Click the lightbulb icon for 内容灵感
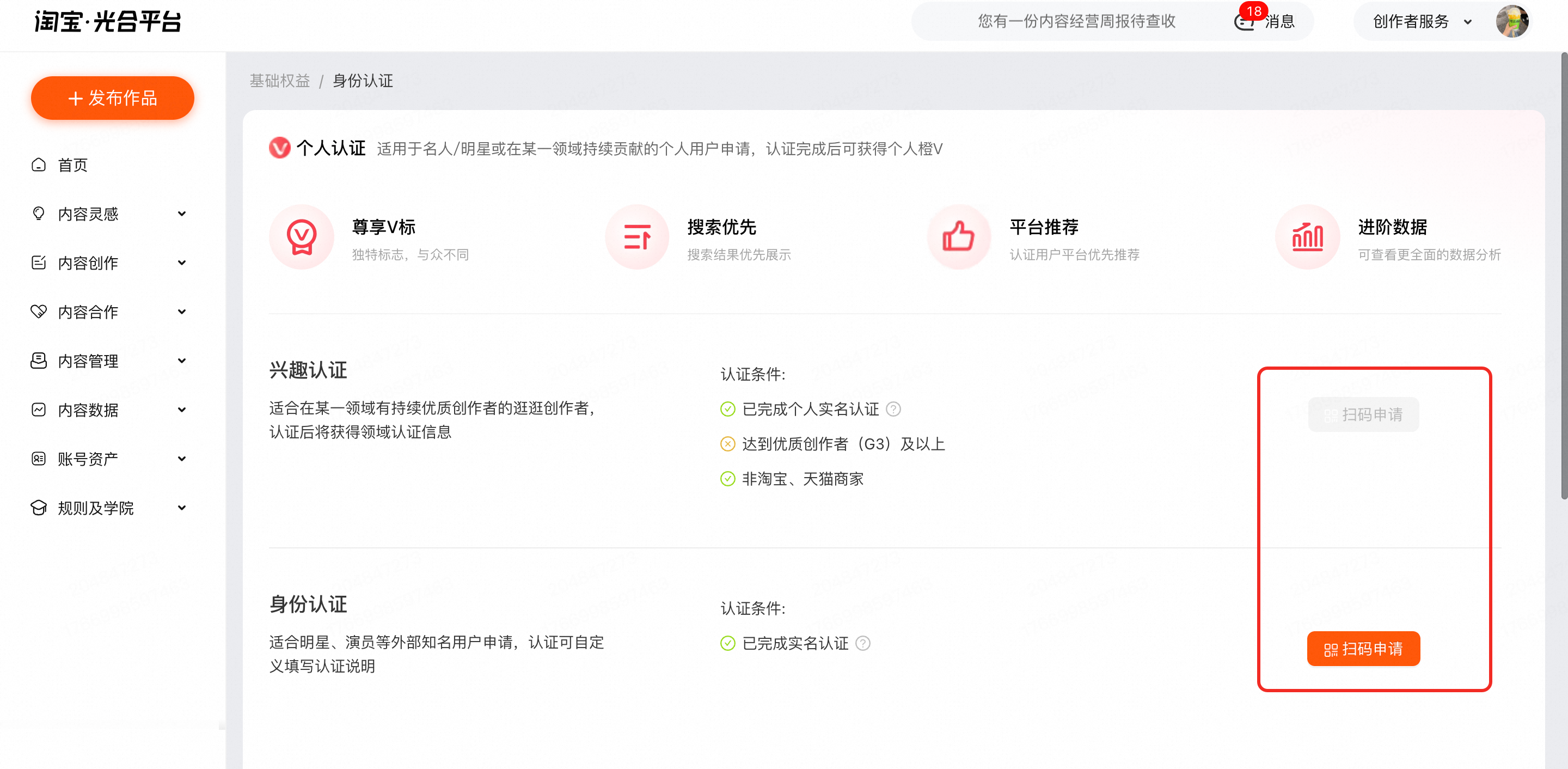 tap(38, 213)
